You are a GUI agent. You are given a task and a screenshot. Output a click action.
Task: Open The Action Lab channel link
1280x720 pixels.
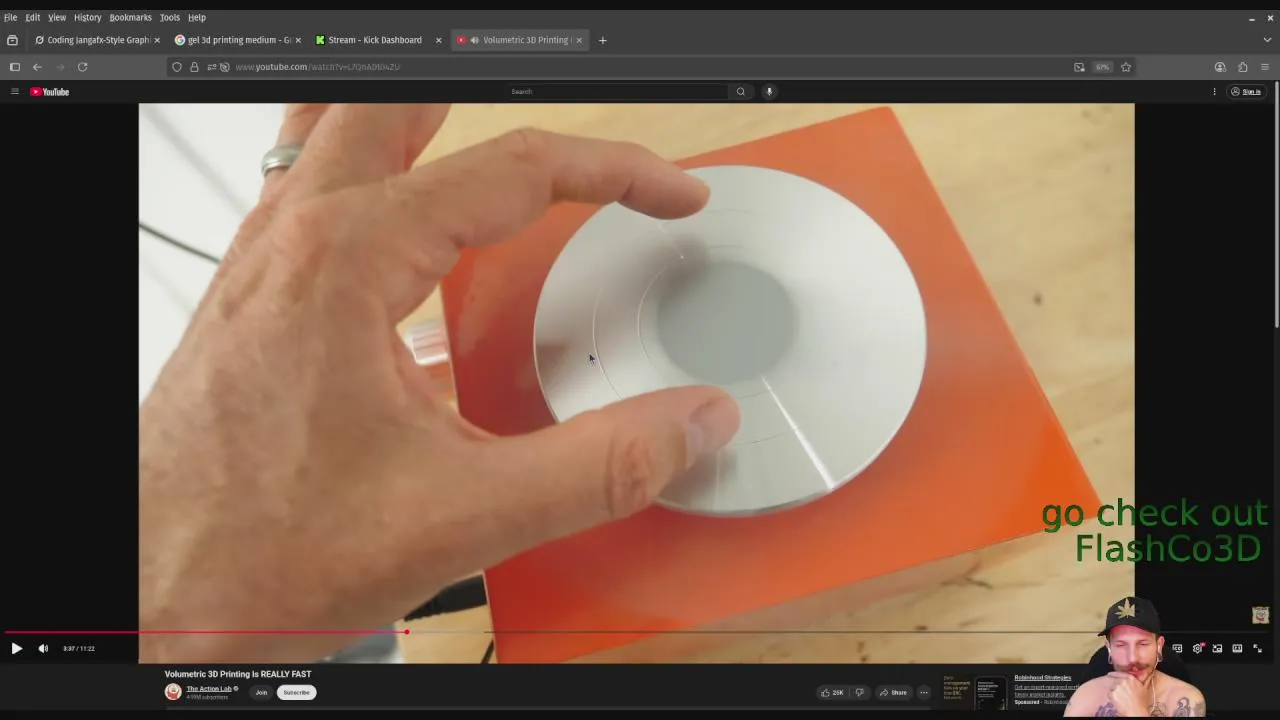point(209,688)
